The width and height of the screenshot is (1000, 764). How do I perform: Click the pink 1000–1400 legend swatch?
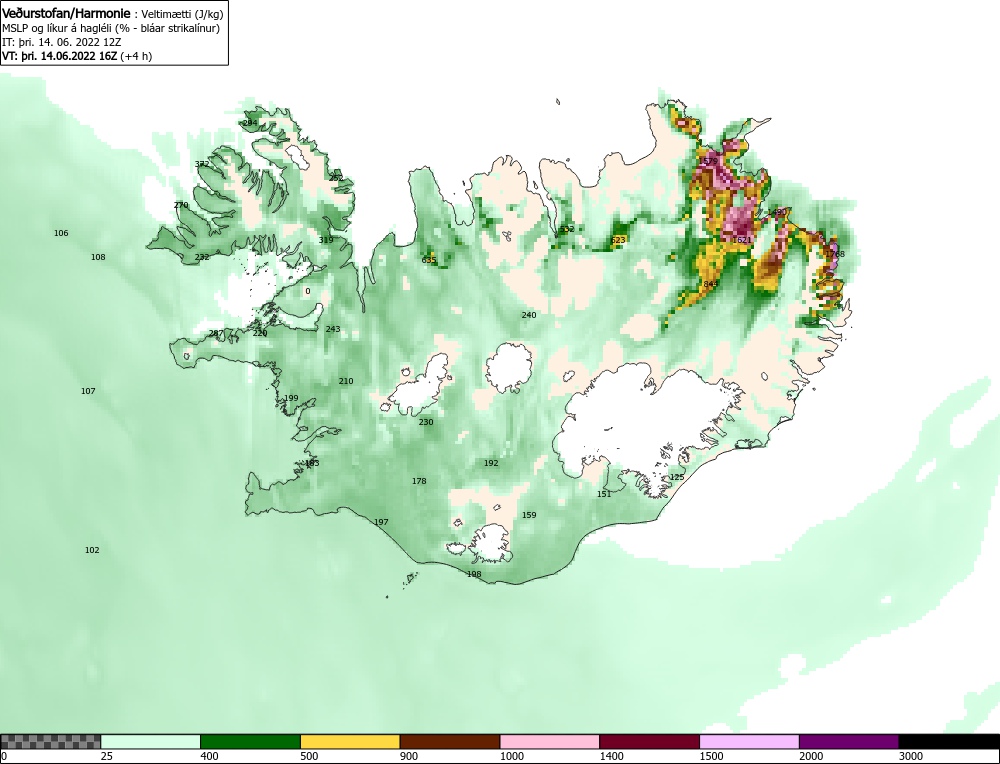[x=550, y=741]
